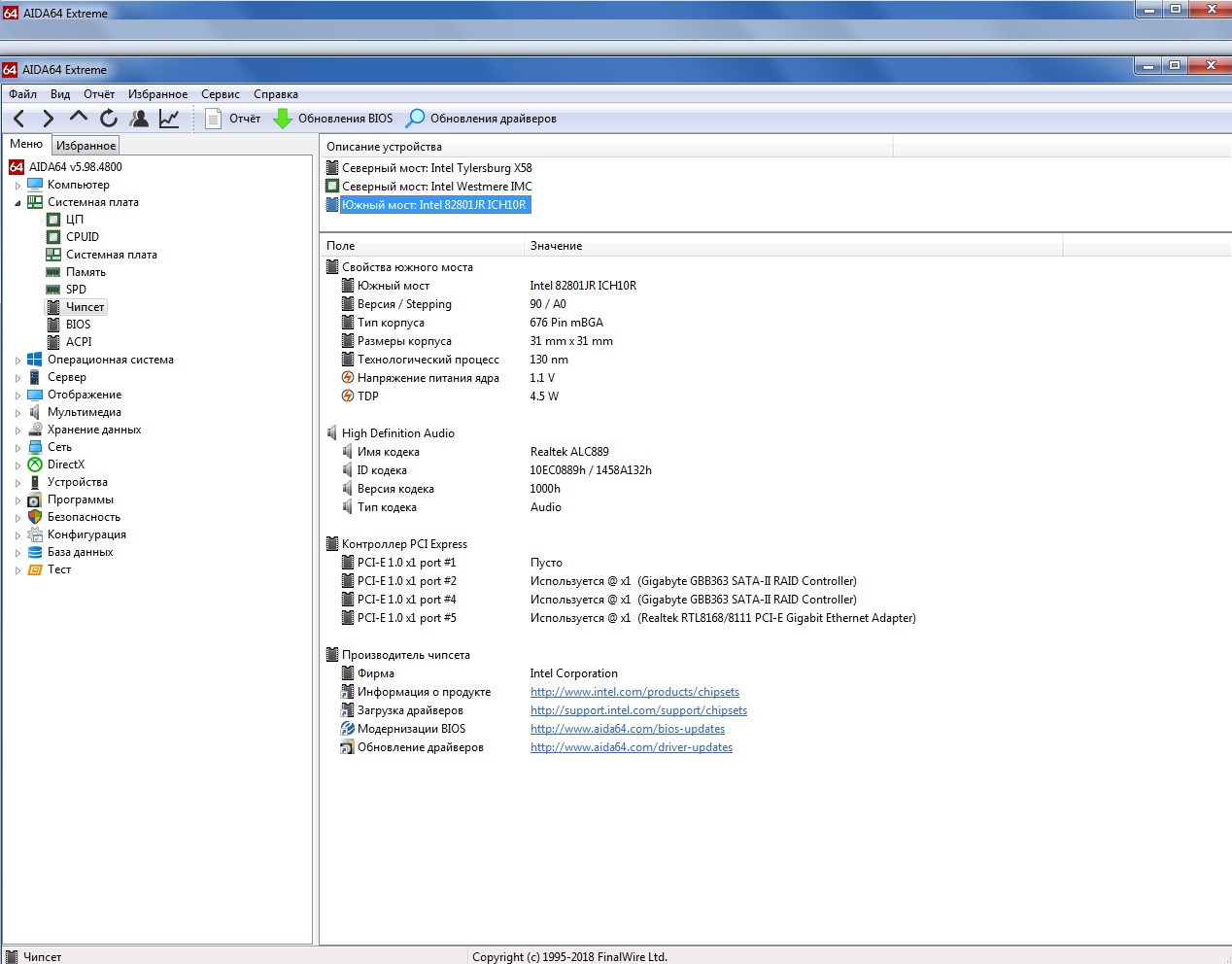The height and width of the screenshot is (964, 1232).
Task: Click the Back navigation arrow icon
Action: [19, 119]
